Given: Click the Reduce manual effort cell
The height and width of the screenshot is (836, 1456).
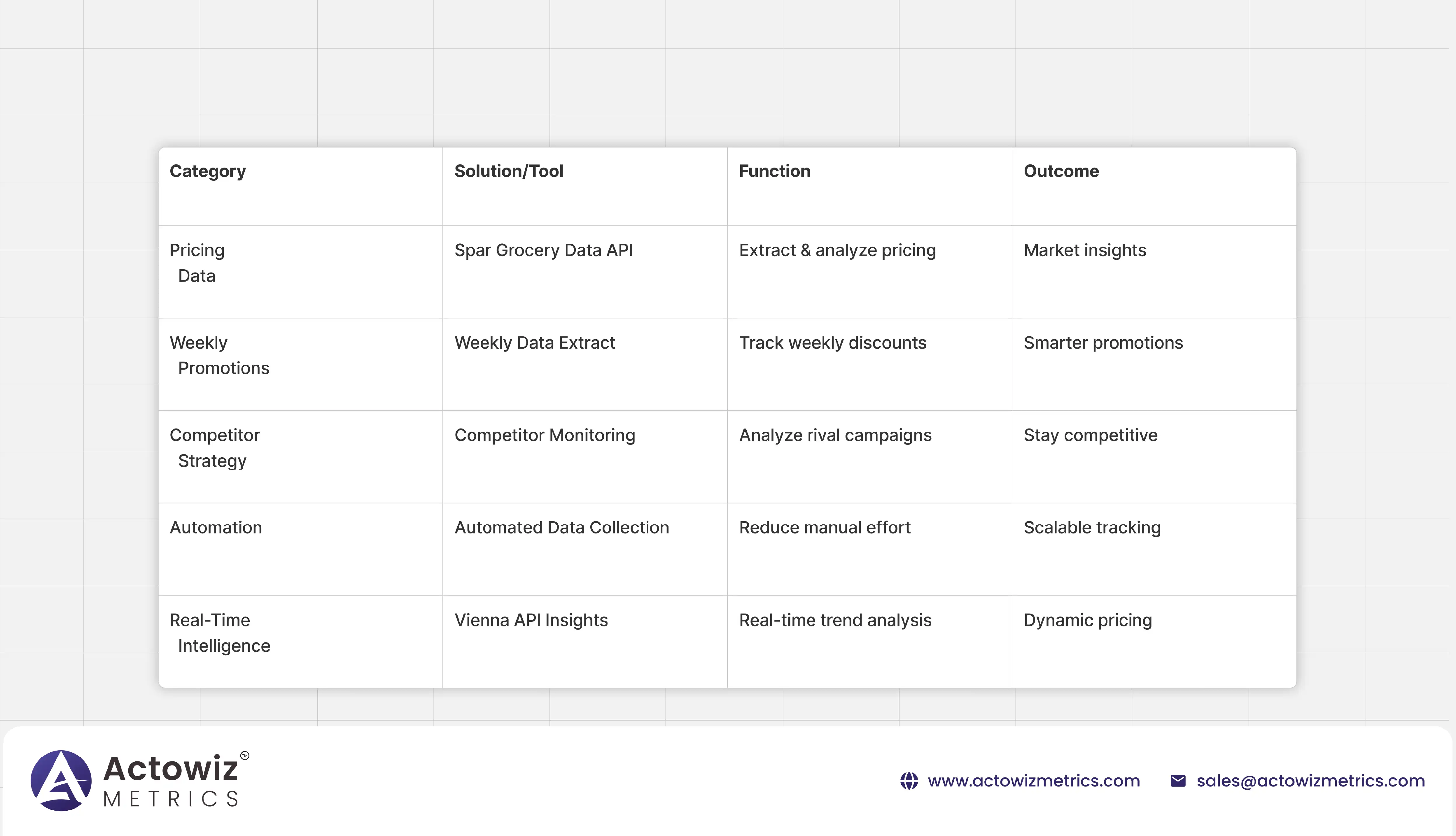Looking at the screenshot, I should (824, 528).
